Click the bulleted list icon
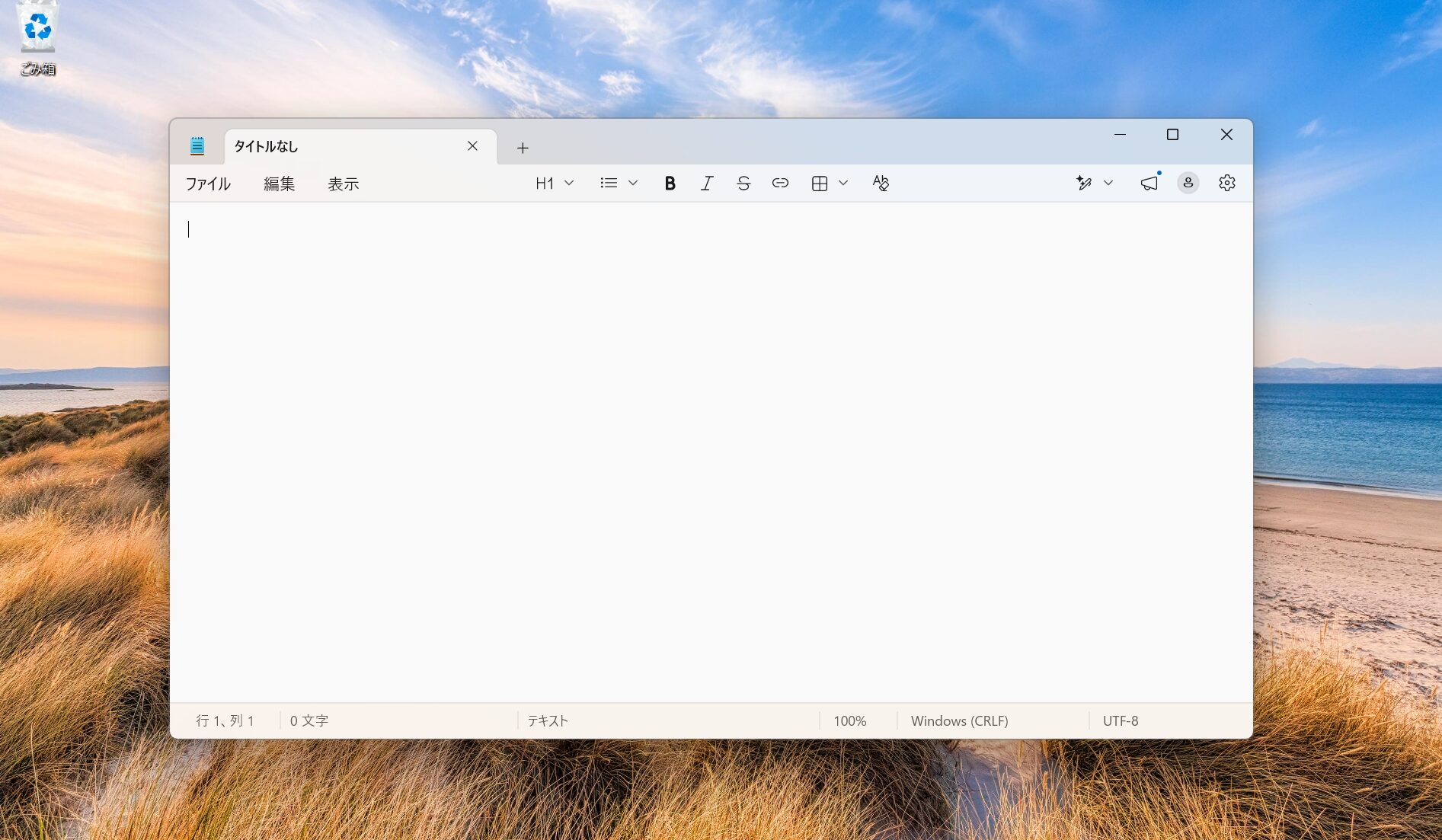Image resolution: width=1442 pixels, height=840 pixels. 609,183
